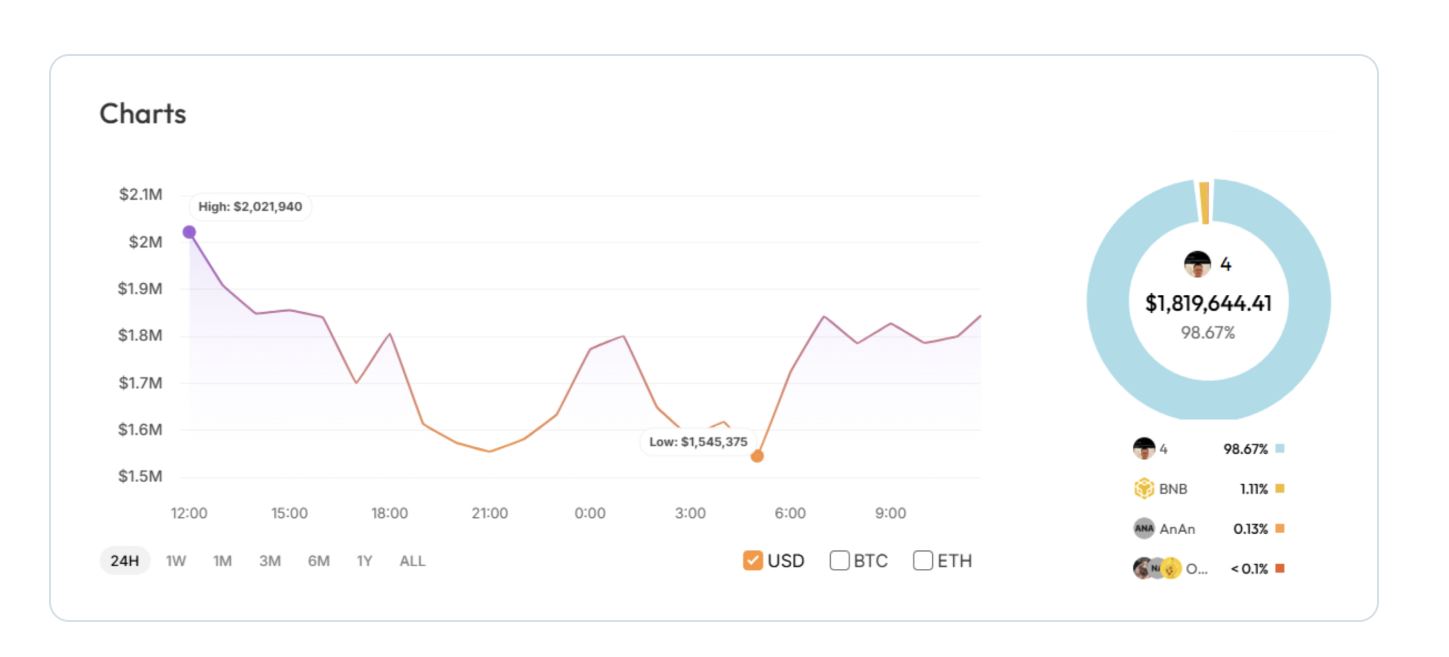Switch chart to 1Y range
This screenshot has width=1449, height=657.
point(365,561)
